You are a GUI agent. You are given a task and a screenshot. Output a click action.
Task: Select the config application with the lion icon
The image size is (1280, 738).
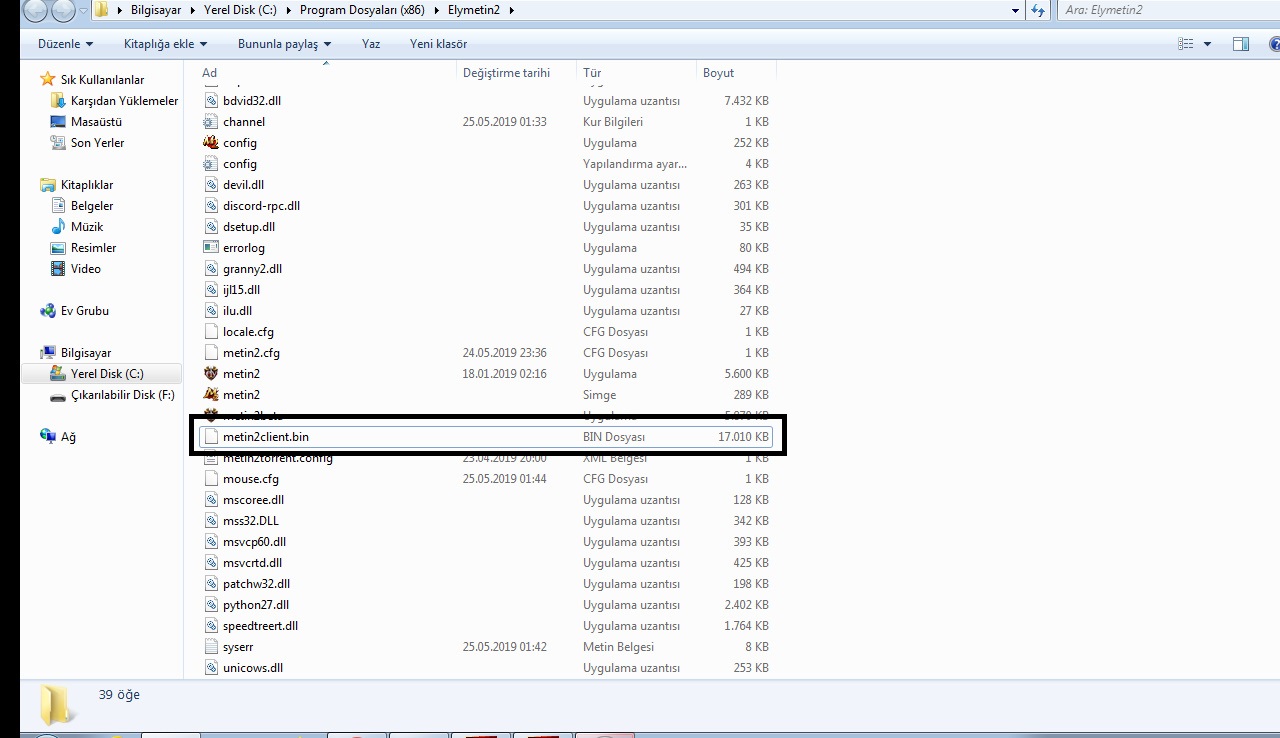pyautogui.click(x=240, y=143)
